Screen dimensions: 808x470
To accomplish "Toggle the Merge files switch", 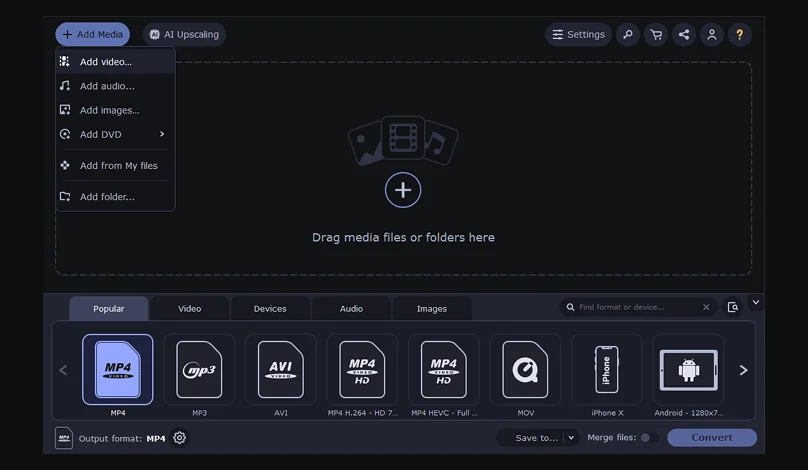I will click(x=647, y=438).
